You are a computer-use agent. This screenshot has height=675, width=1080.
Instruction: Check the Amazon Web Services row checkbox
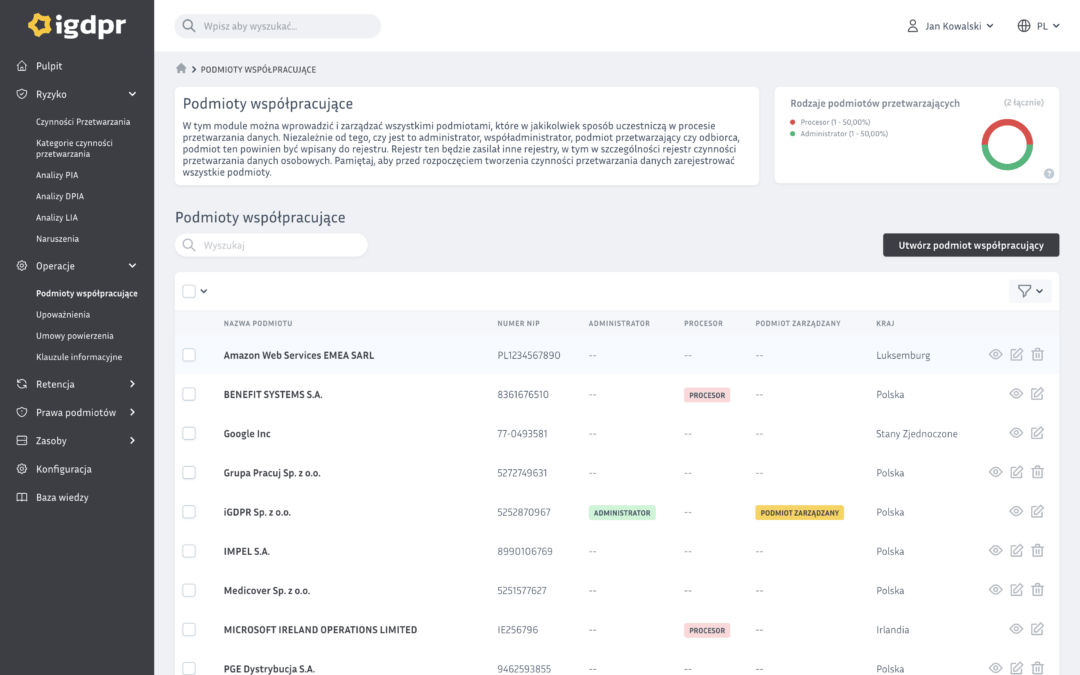pyautogui.click(x=189, y=355)
